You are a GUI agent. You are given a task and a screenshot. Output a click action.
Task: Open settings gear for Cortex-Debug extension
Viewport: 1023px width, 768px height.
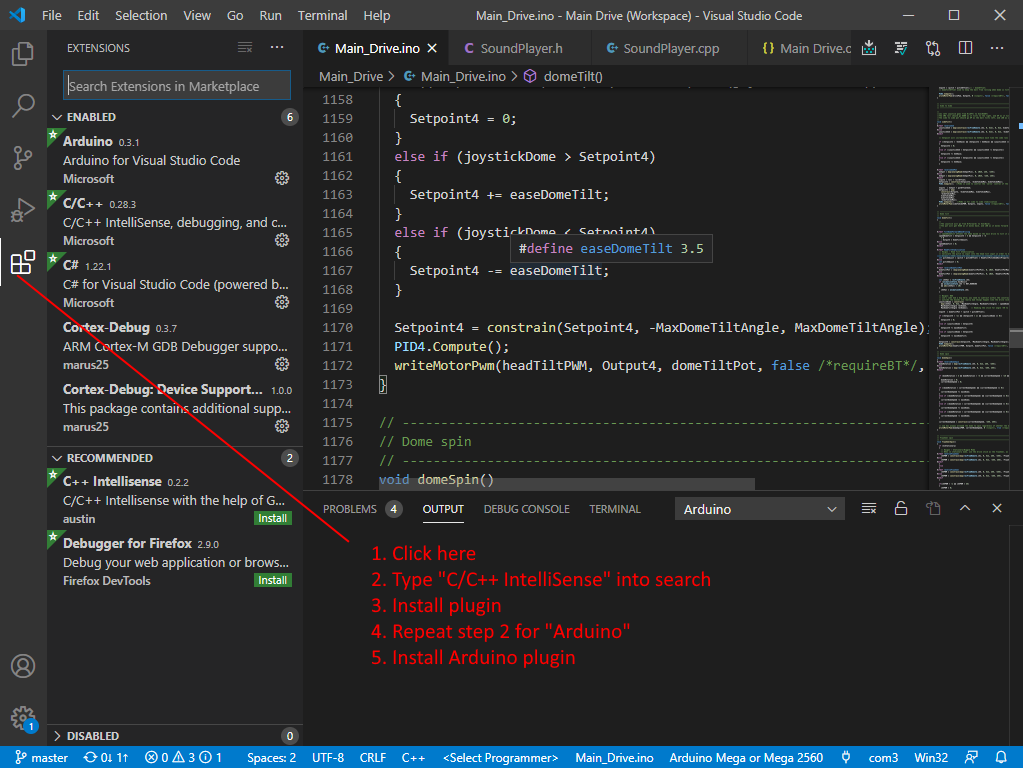(x=282, y=364)
